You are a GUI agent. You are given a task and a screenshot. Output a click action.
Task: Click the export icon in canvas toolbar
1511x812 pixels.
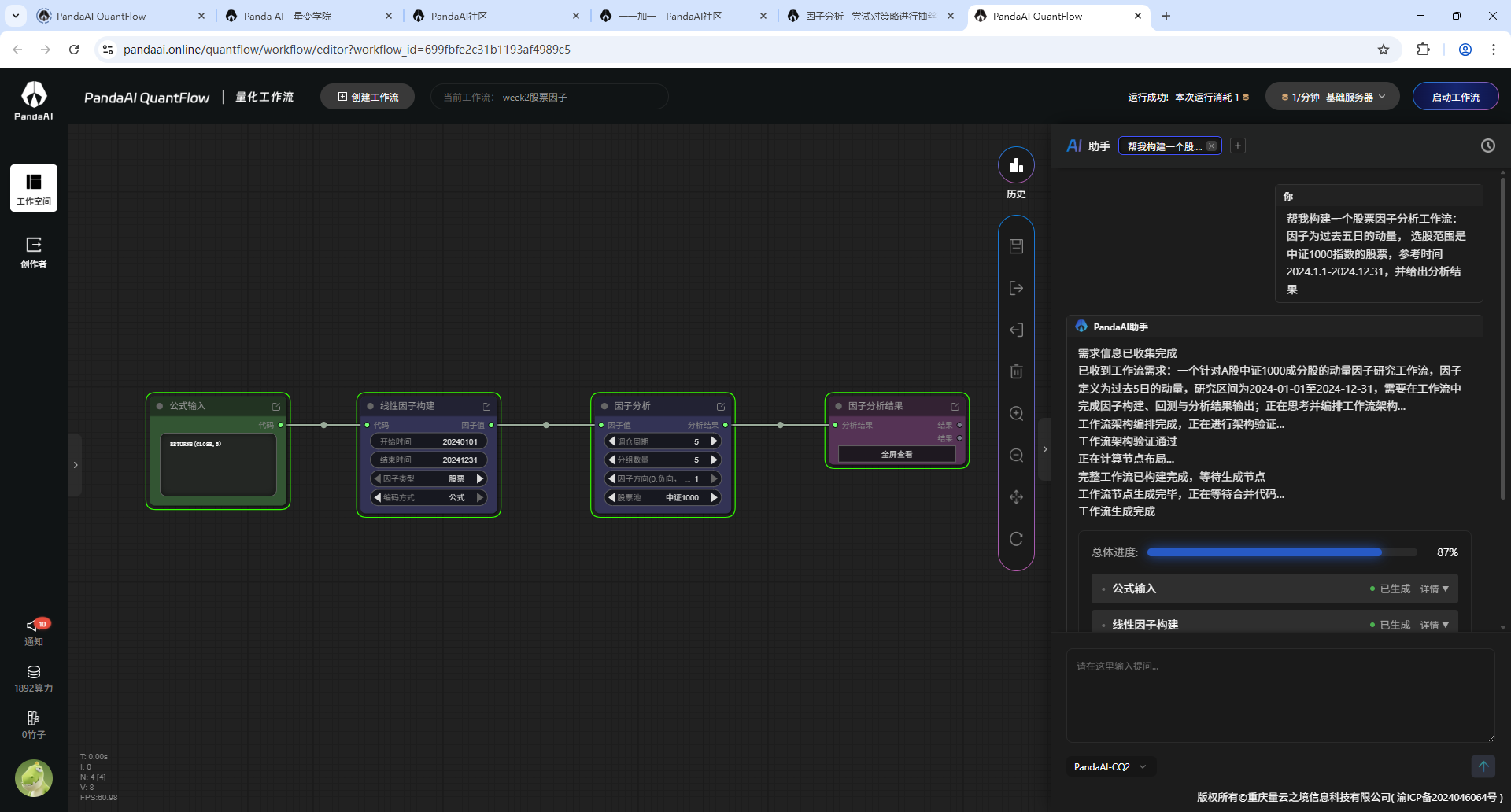[1016, 288]
